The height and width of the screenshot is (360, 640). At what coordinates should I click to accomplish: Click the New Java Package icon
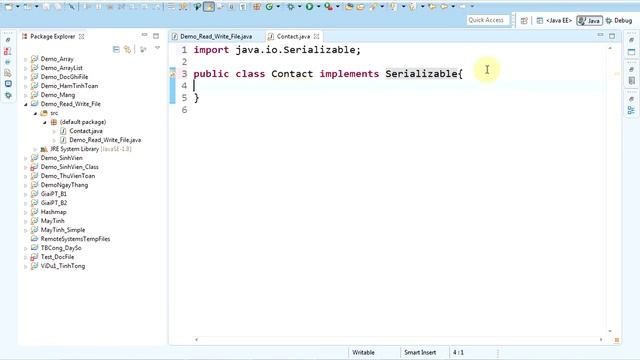click(257, 7)
